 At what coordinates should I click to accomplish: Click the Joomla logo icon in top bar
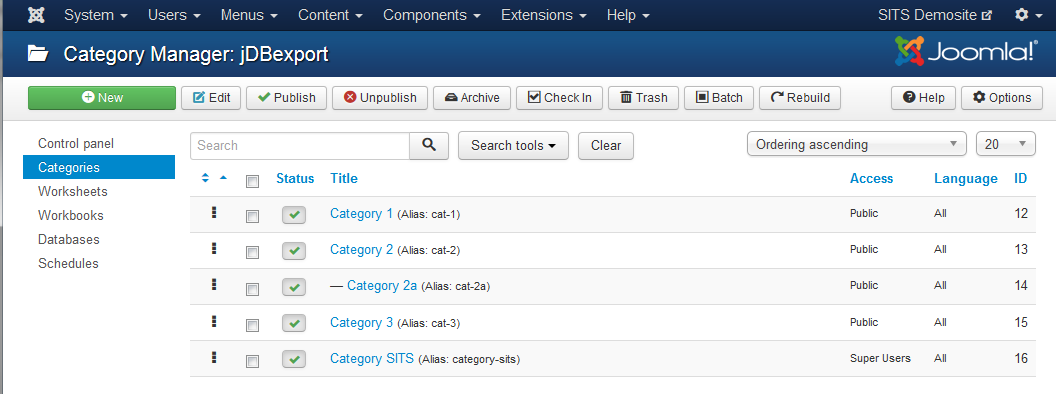pyautogui.click(x=36, y=15)
